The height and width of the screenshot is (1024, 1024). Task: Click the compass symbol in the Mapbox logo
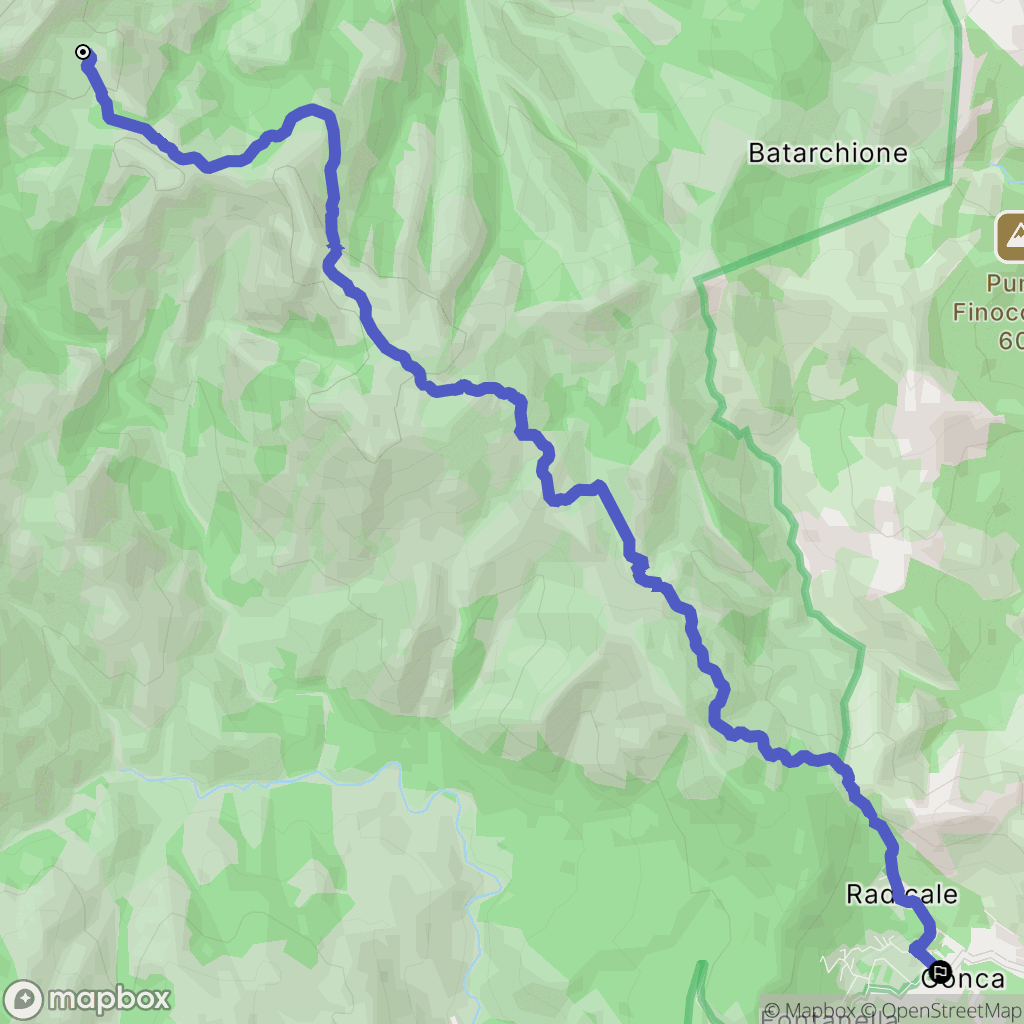pos(24,1000)
